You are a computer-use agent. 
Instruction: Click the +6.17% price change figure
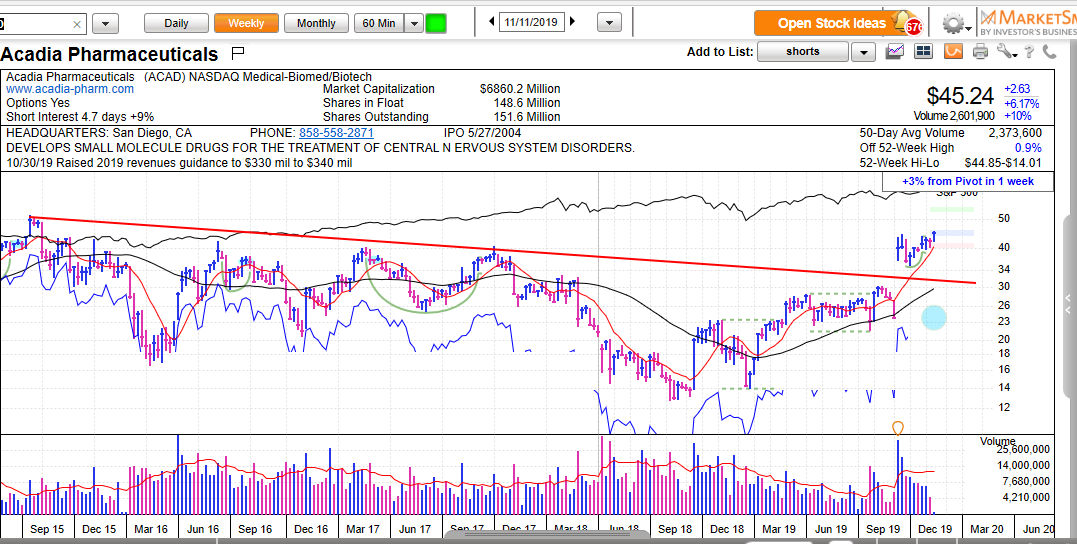[x=1021, y=104]
